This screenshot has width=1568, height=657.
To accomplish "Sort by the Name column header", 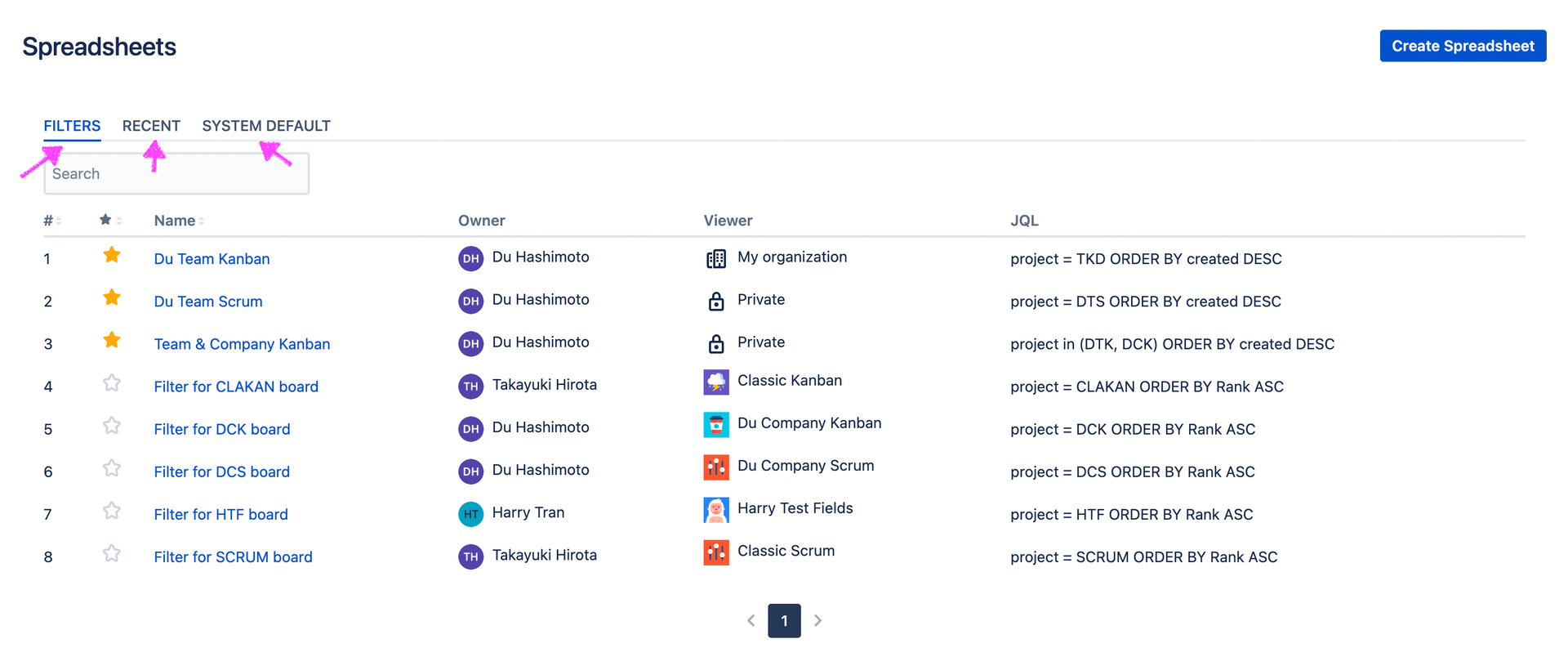I will (x=179, y=221).
